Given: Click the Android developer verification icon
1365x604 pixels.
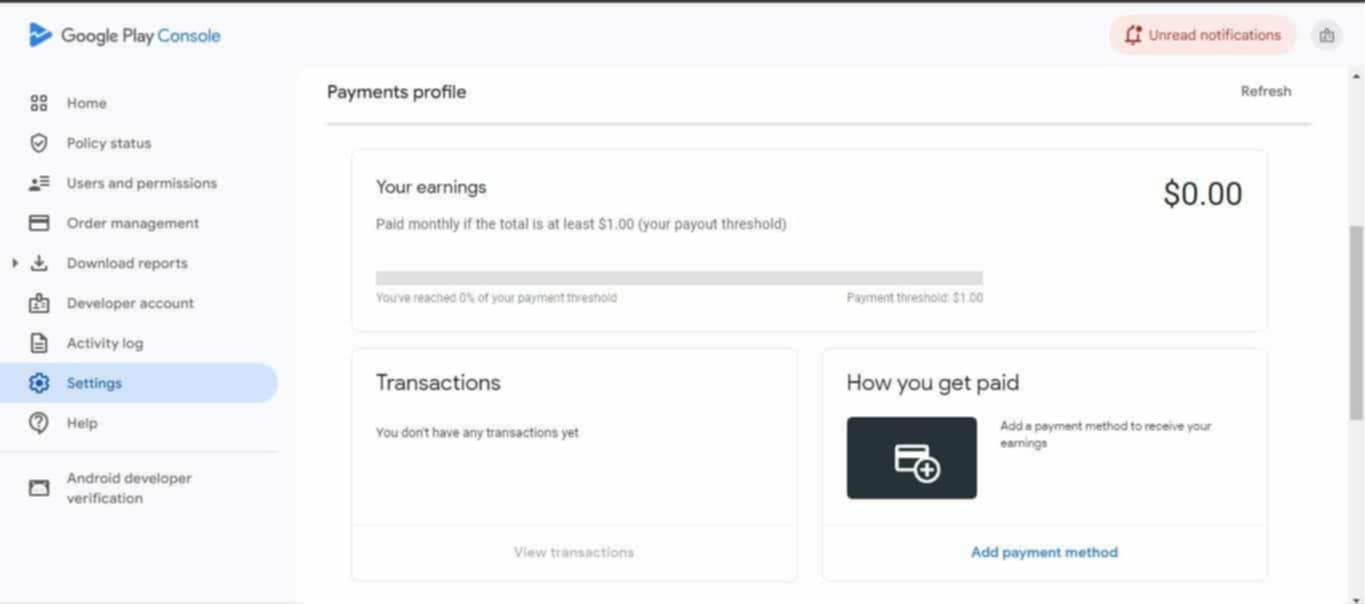Looking at the screenshot, I should 39,488.
